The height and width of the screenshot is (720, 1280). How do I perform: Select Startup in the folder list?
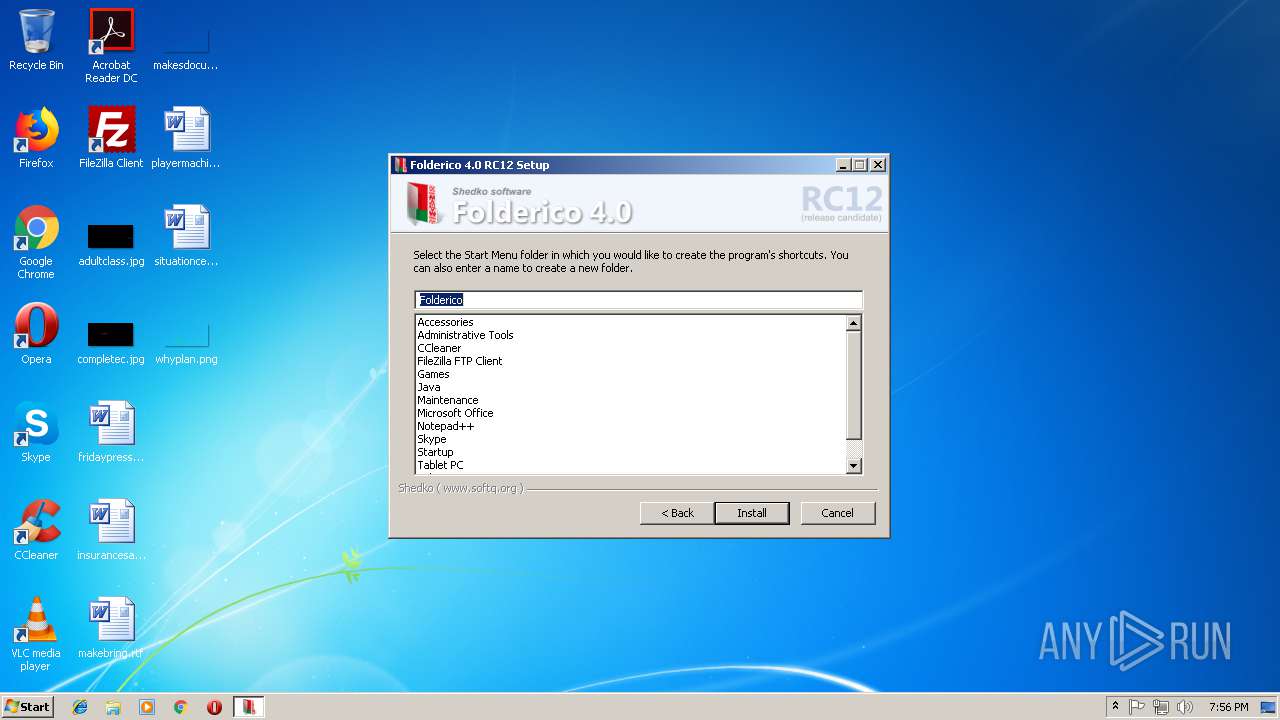[x=435, y=452]
